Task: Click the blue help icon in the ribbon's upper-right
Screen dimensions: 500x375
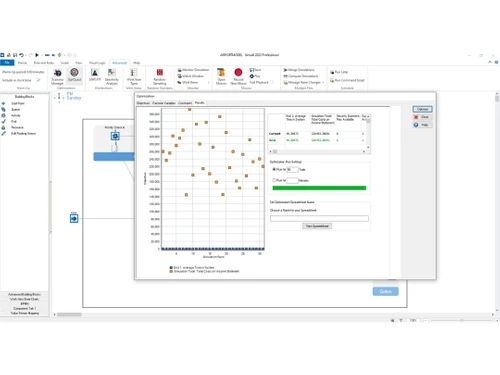Action: point(496,62)
